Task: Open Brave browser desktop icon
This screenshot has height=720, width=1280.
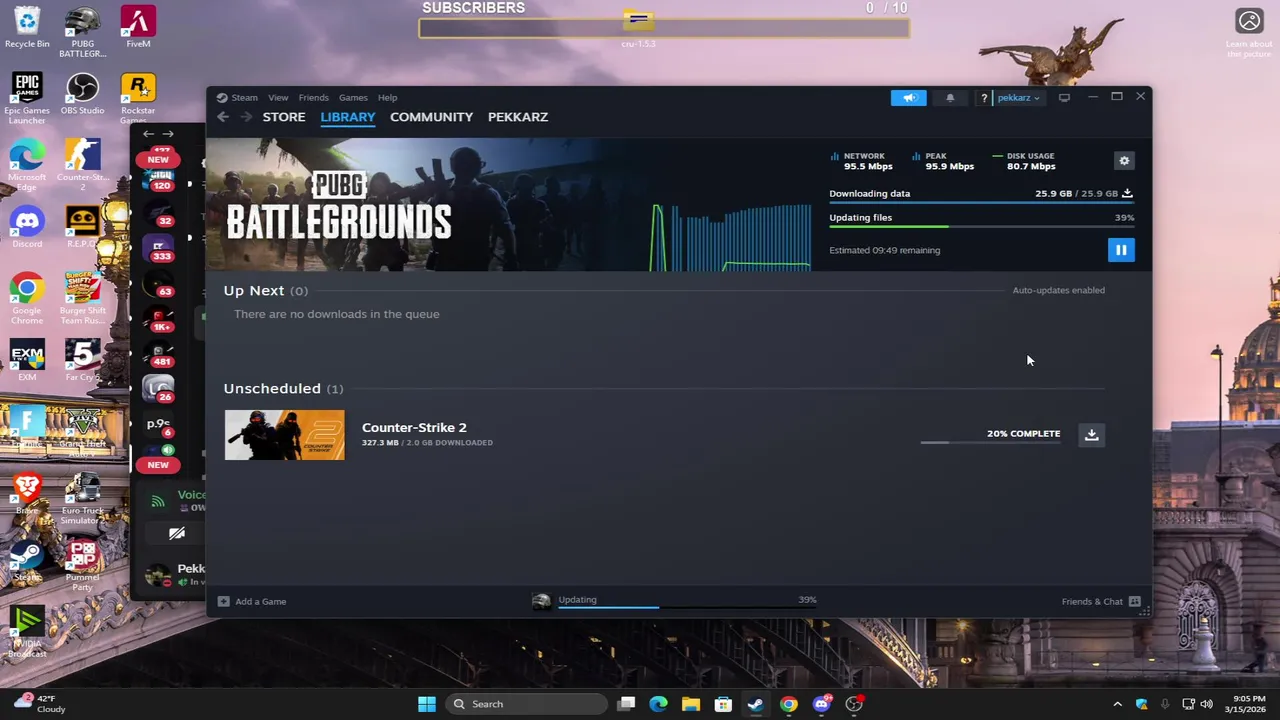Action: point(27,494)
